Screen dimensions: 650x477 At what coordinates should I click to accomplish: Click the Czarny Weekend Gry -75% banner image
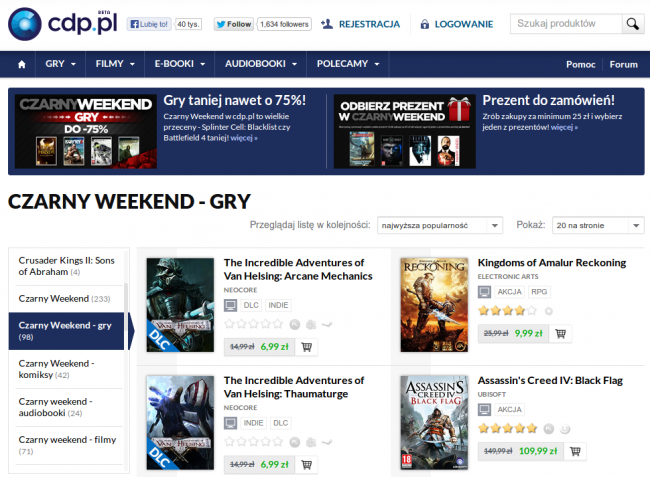(x=86, y=131)
